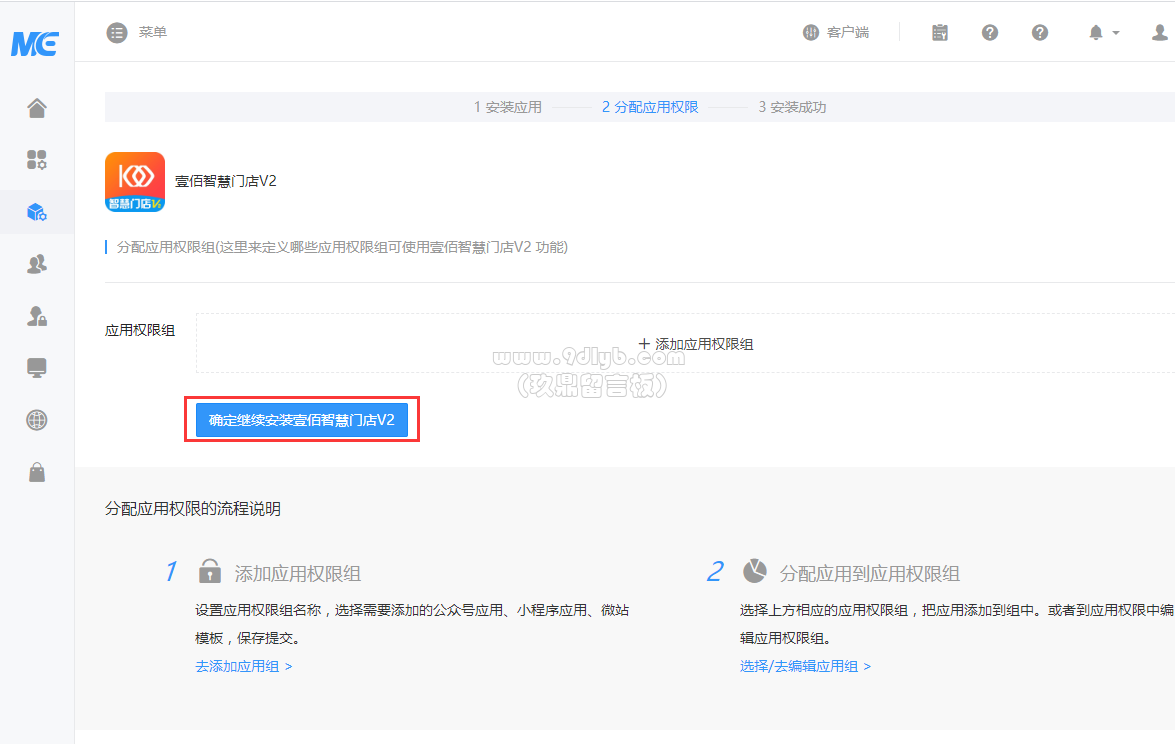Click the 应用权限组 field label
The image size is (1175, 744).
coord(140,330)
